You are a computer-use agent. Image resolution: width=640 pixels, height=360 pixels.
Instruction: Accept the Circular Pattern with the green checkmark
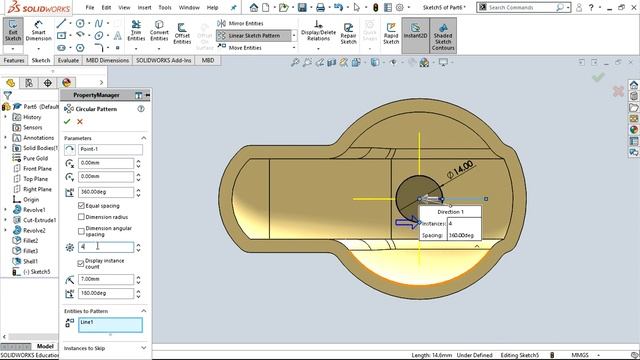67,121
